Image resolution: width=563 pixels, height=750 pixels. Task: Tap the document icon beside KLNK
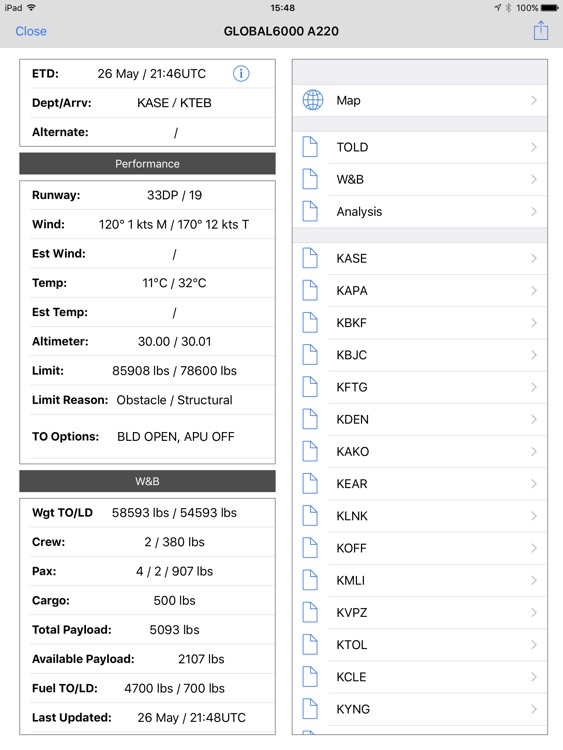tap(310, 516)
